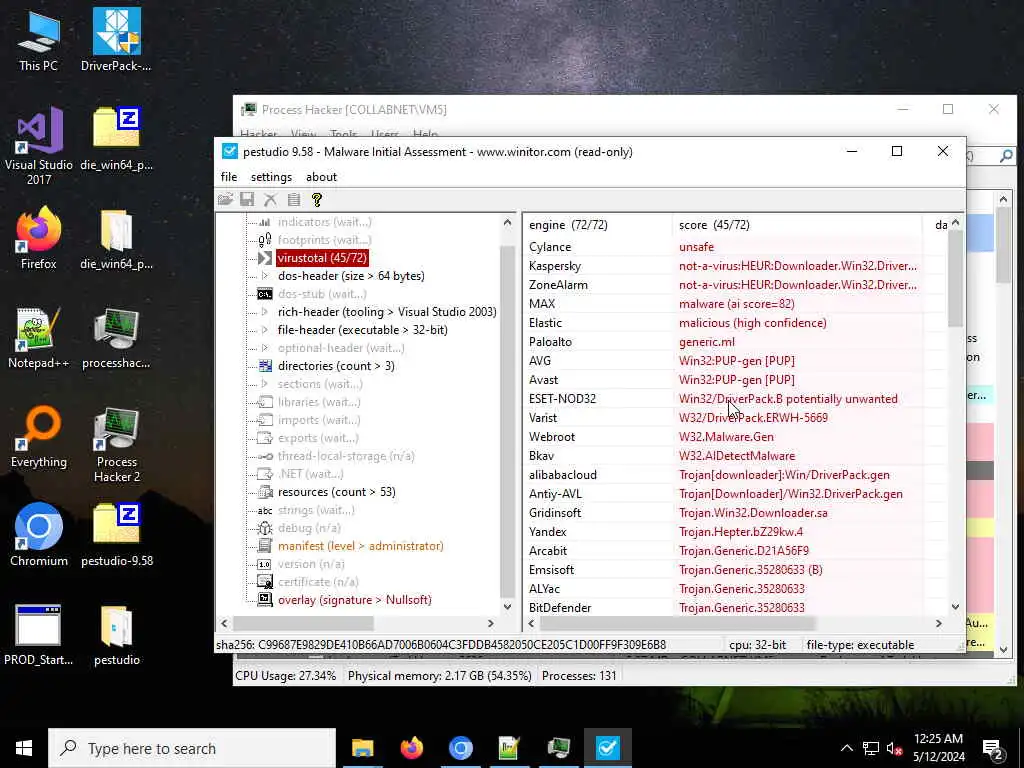Select the Visual Studio 2017 desktop icon

click(x=39, y=145)
